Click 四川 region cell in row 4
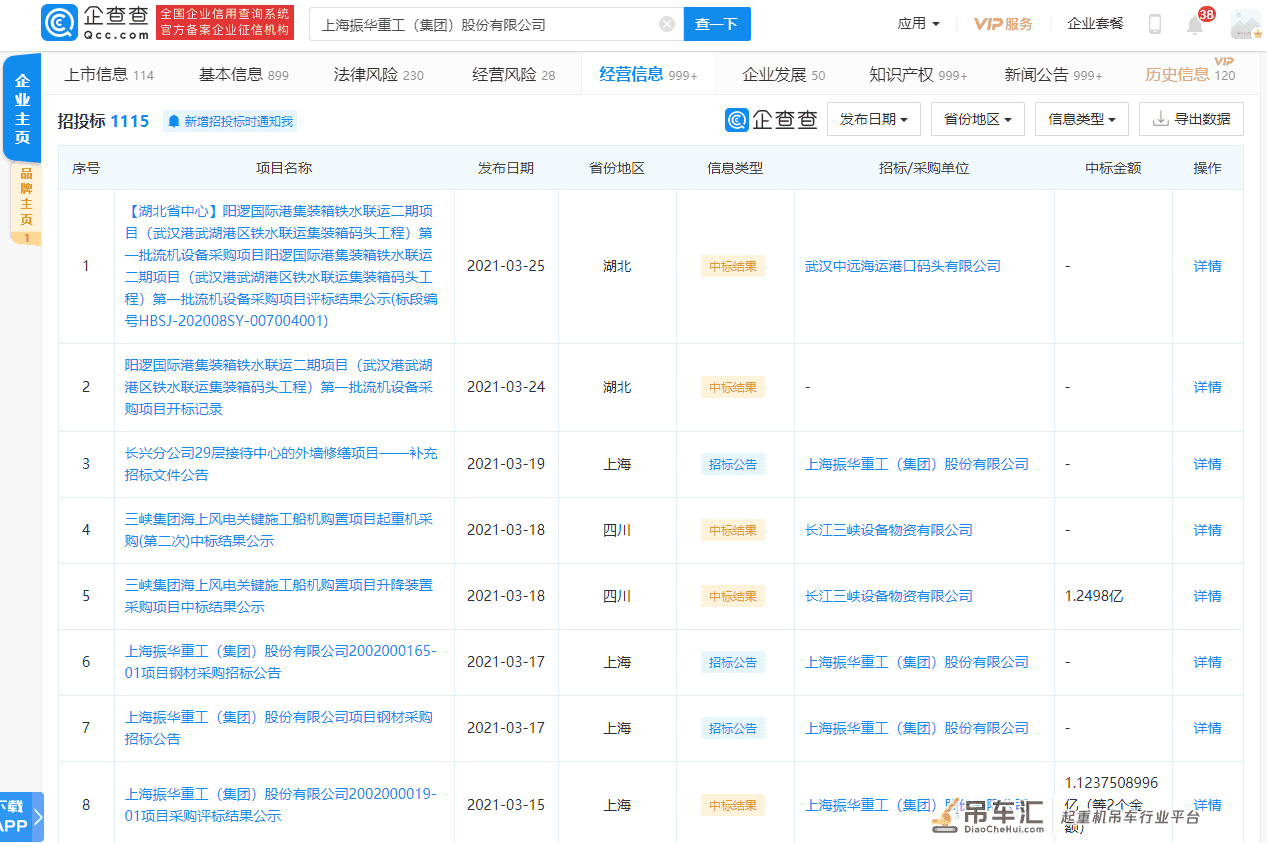 617,530
